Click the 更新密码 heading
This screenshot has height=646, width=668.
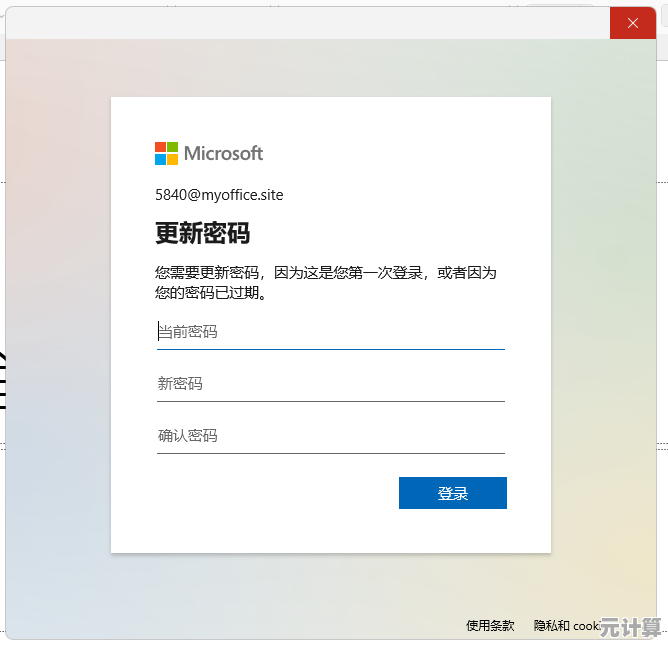click(x=202, y=233)
